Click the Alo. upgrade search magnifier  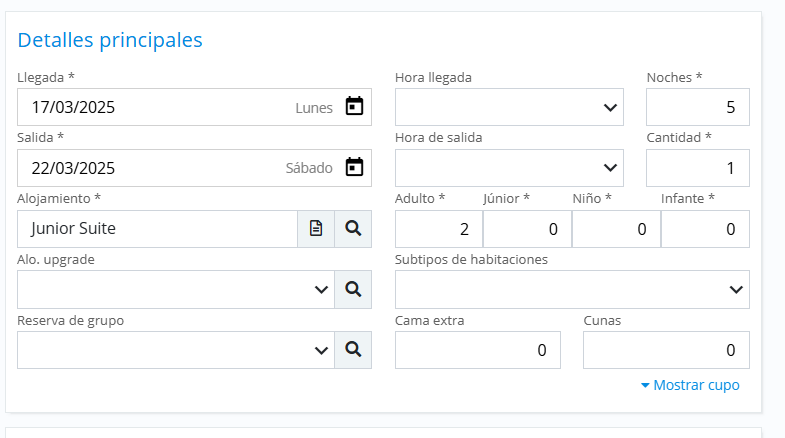click(x=353, y=290)
